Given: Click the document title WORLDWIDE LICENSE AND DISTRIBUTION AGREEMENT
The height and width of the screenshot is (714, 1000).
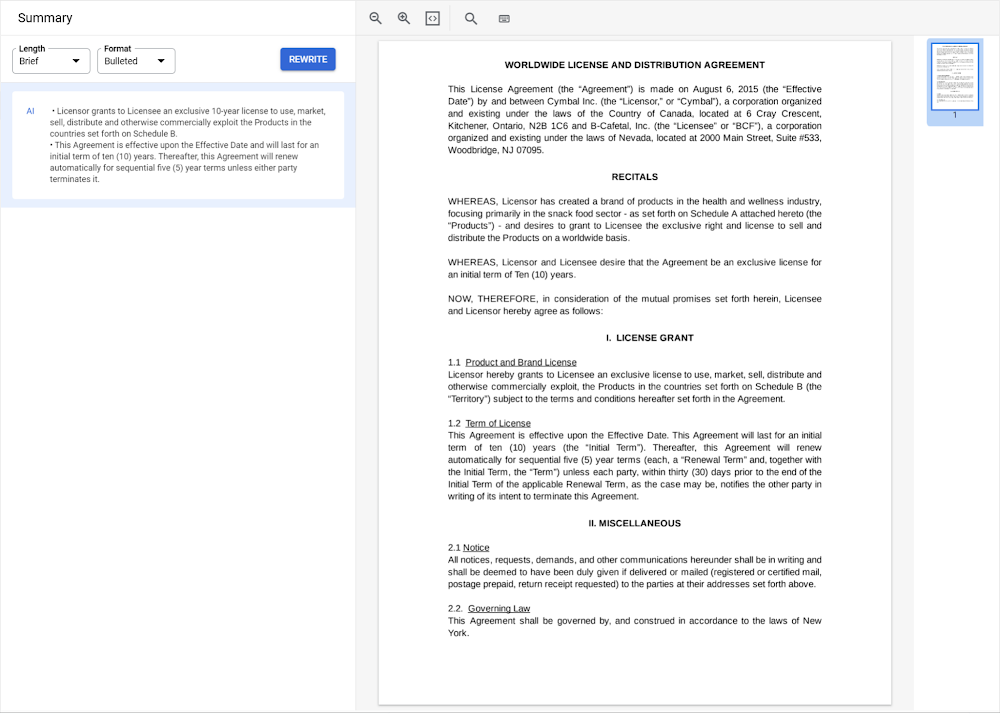Looking at the screenshot, I should (x=635, y=65).
